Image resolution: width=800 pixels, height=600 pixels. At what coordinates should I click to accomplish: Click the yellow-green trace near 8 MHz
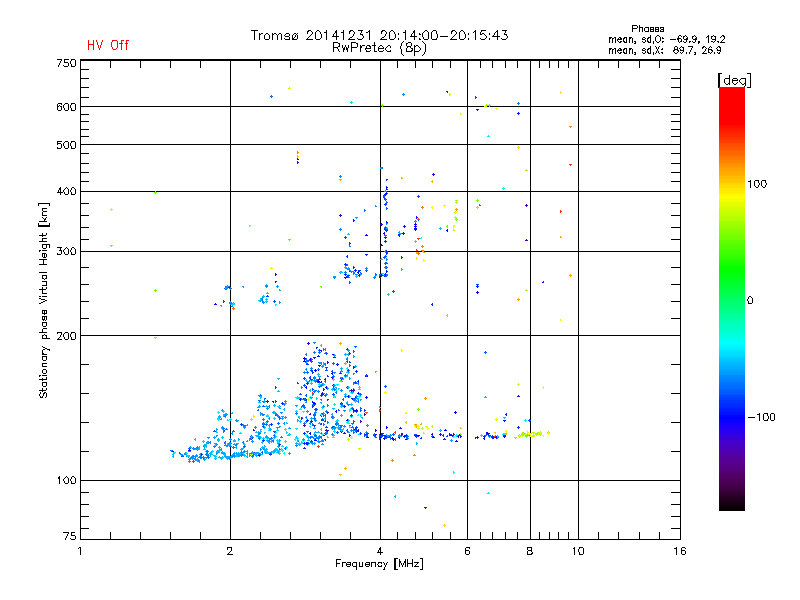tap(532, 434)
